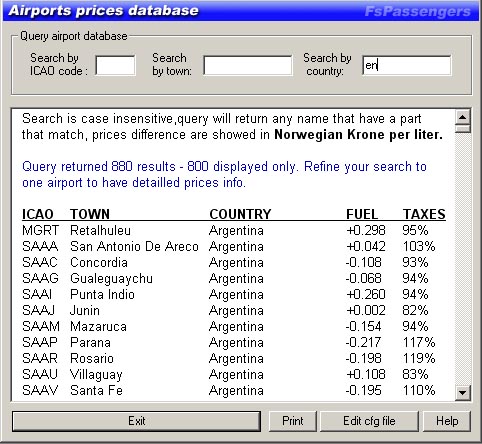
Task: Click town name Rosario
Action: [92, 359]
